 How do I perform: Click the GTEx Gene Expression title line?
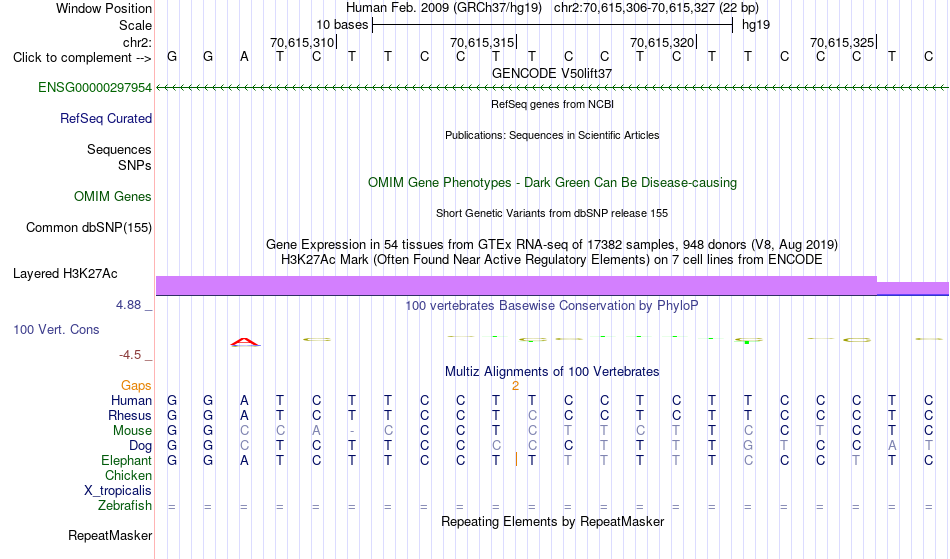(552, 245)
